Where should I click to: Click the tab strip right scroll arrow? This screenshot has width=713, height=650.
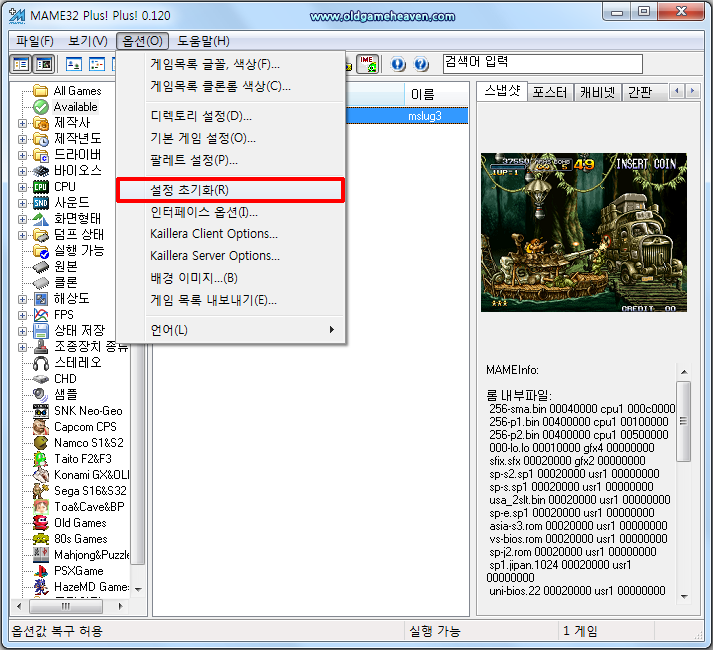point(693,91)
